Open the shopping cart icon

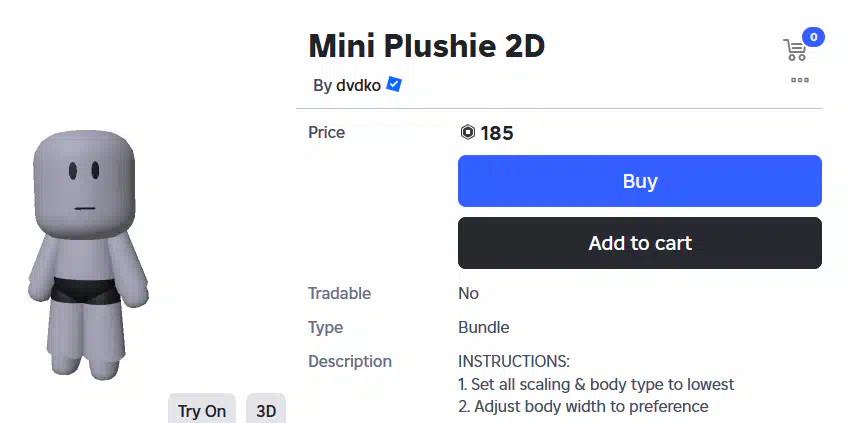coord(795,50)
